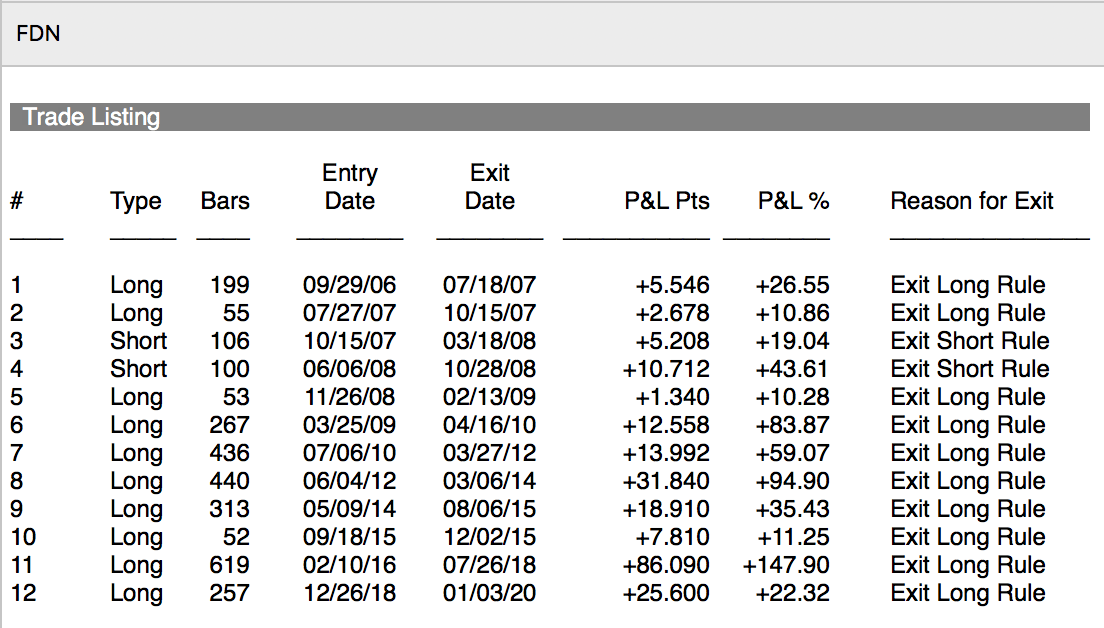Click the P&L Pts column header
Image resolution: width=1104 pixels, height=628 pixels.
(x=667, y=201)
